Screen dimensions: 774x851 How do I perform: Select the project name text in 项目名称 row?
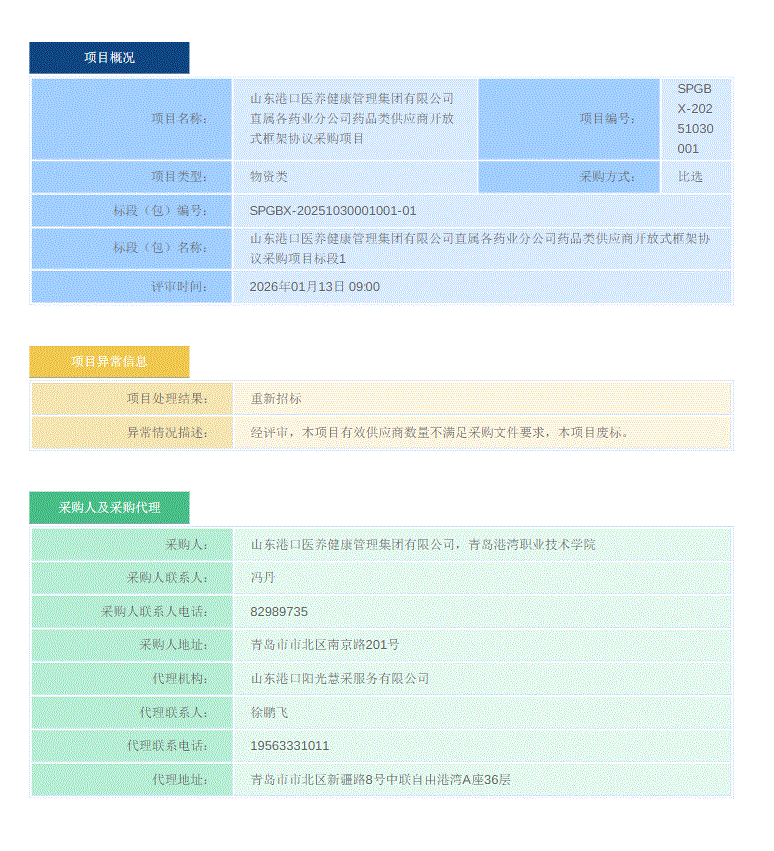click(352, 119)
